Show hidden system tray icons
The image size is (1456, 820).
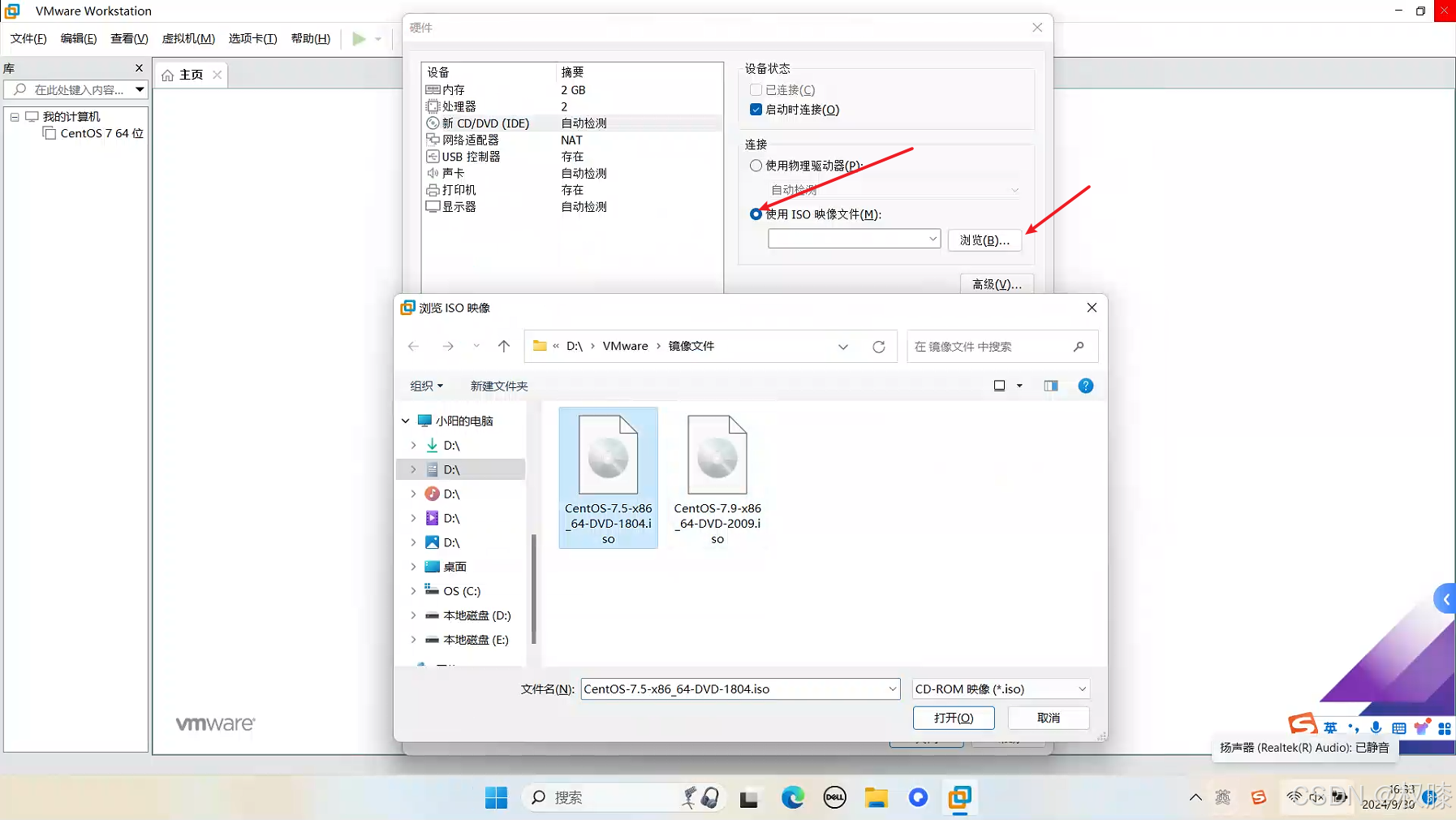[1195, 798]
